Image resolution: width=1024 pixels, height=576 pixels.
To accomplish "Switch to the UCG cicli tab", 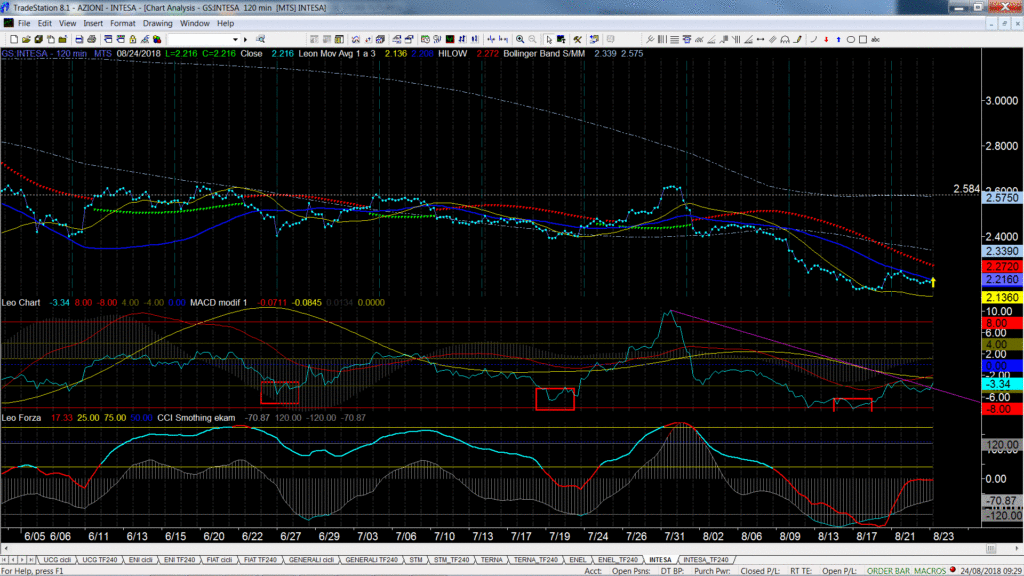I will (x=57, y=560).
